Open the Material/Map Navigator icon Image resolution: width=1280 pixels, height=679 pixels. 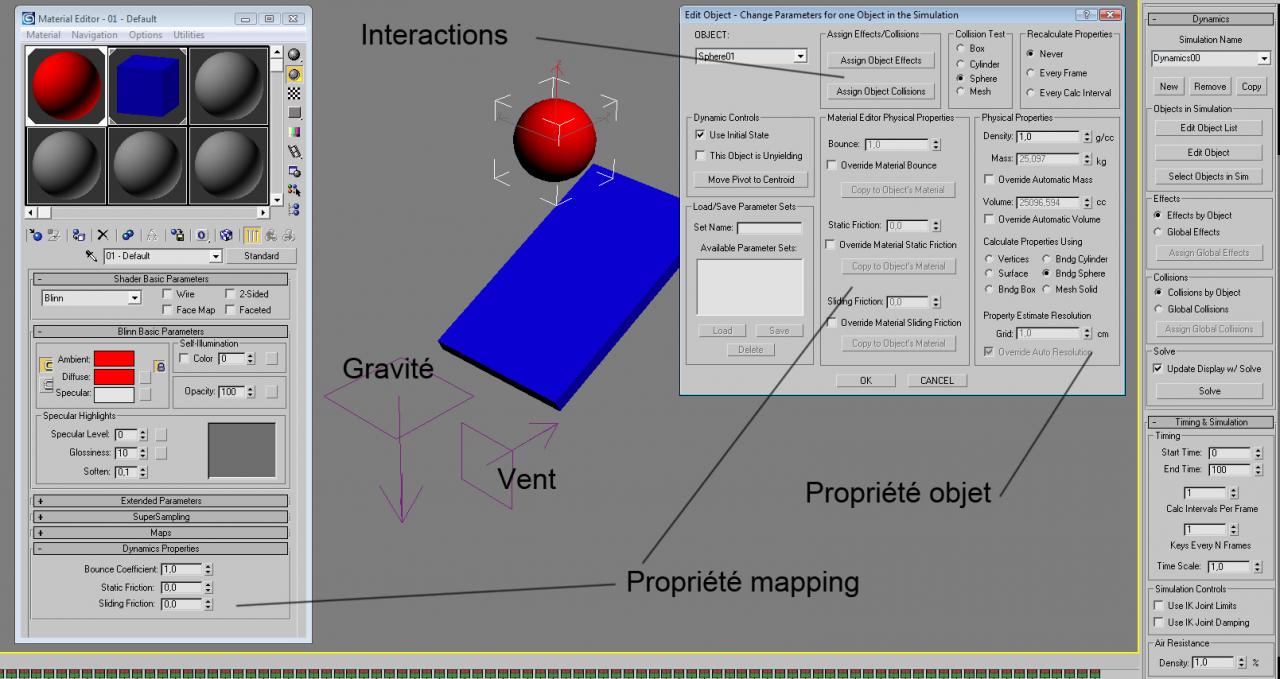point(295,209)
